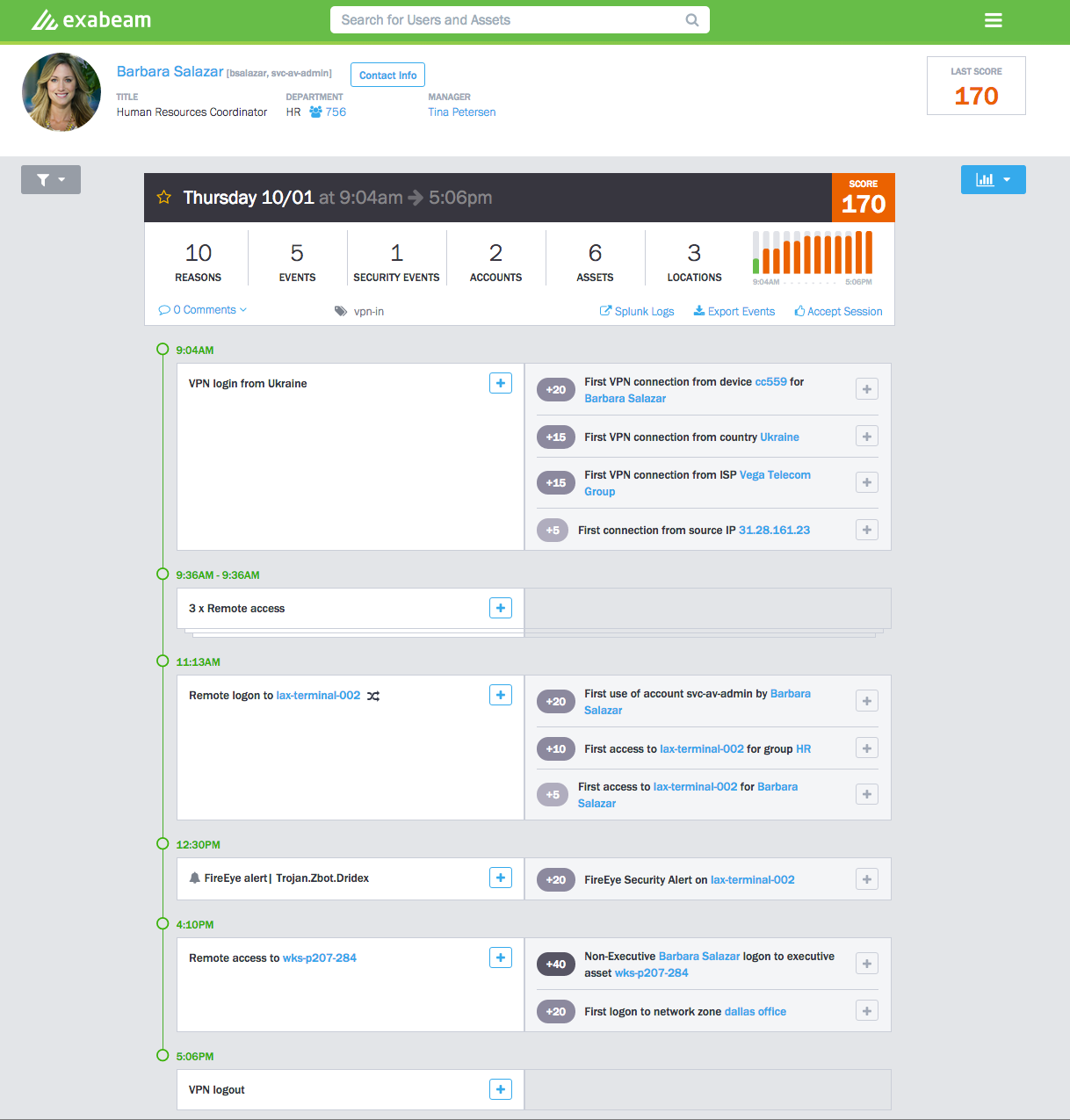1070x1120 pixels.
Task: Click HR department people icon 756
Action: [x=315, y=112]
